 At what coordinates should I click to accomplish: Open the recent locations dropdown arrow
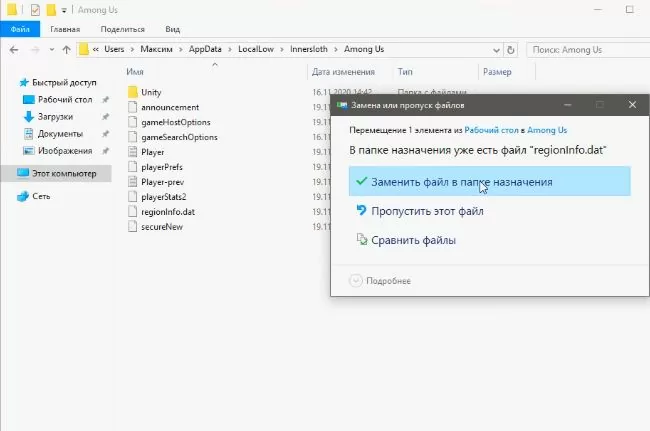(52, 49)
